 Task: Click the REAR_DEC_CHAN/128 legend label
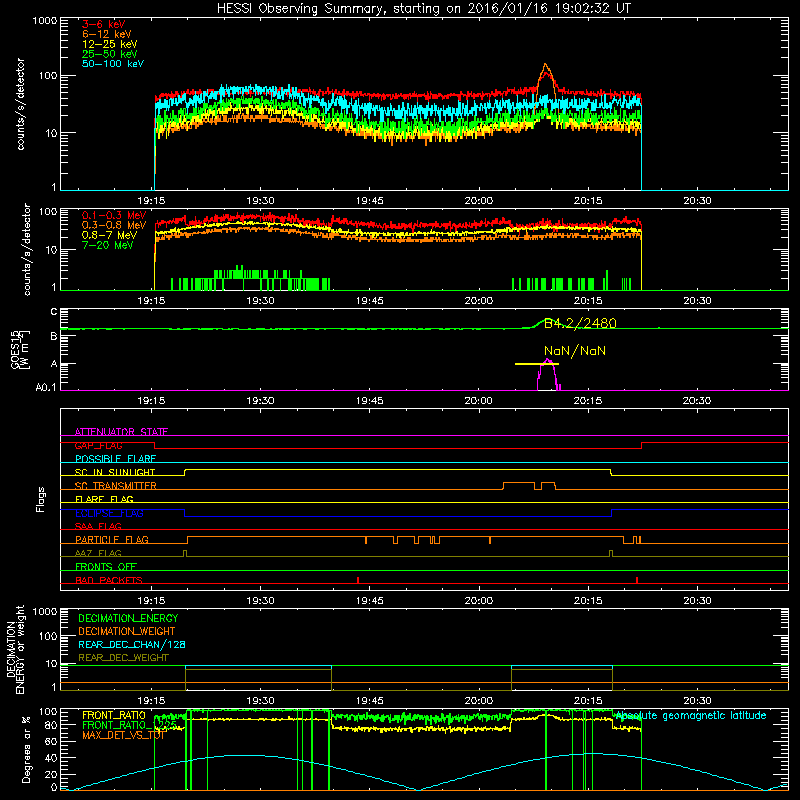132,644
